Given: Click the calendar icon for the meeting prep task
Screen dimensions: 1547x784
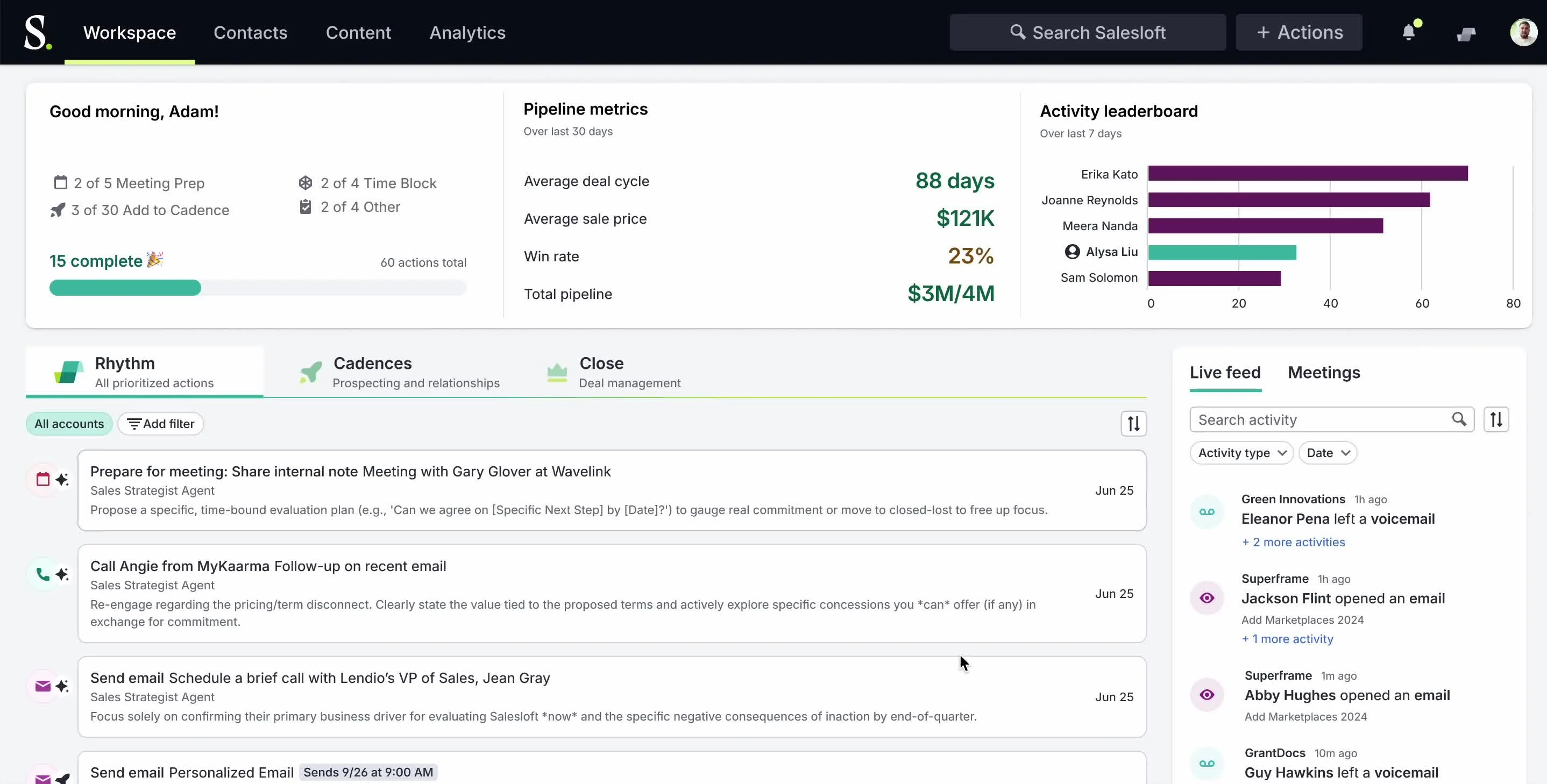Looking at the screenshot, I should (x=42, y=479).
